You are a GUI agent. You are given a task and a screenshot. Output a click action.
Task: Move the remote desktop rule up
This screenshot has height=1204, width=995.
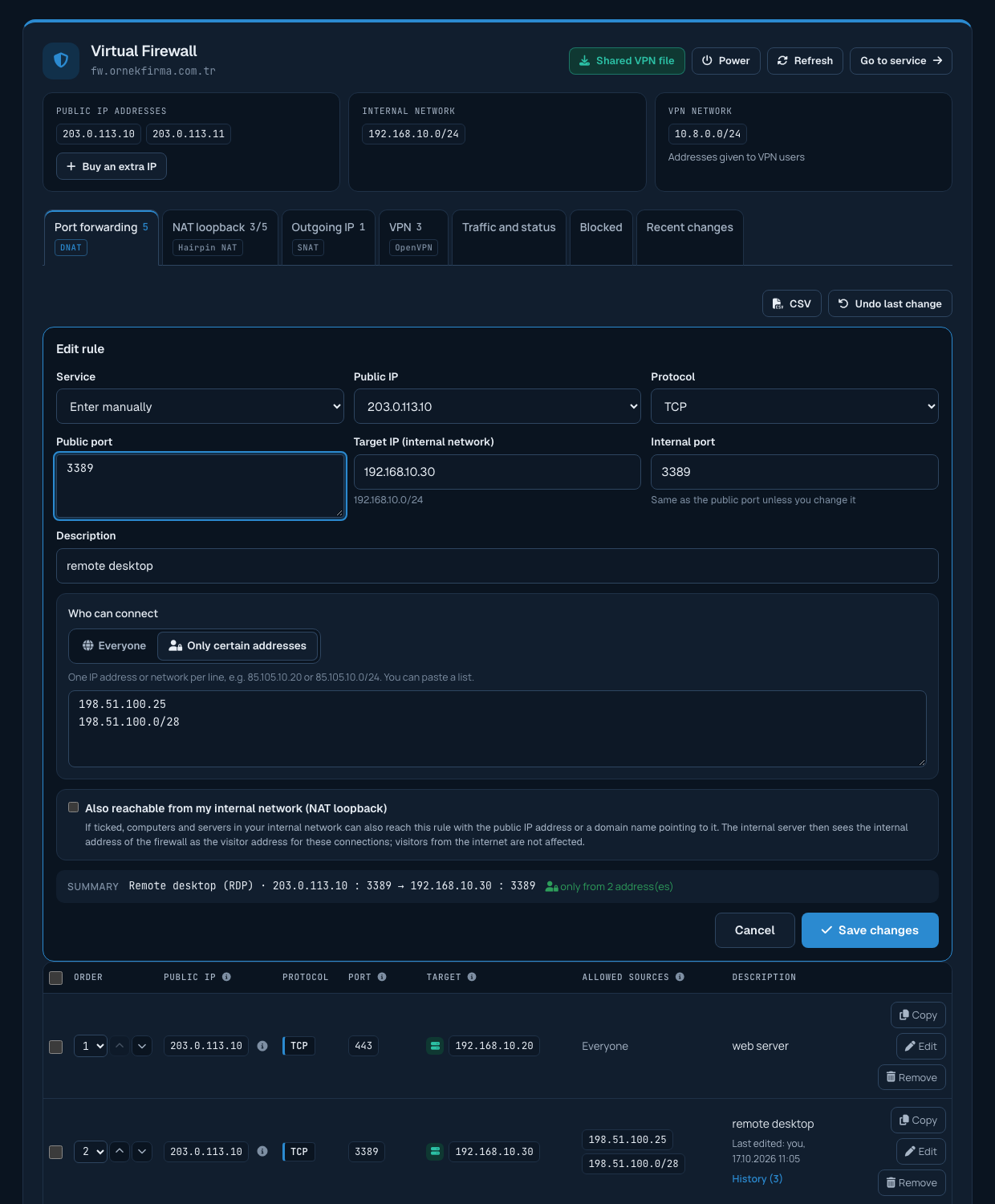pyautogui.click(x=120, y=1151)
